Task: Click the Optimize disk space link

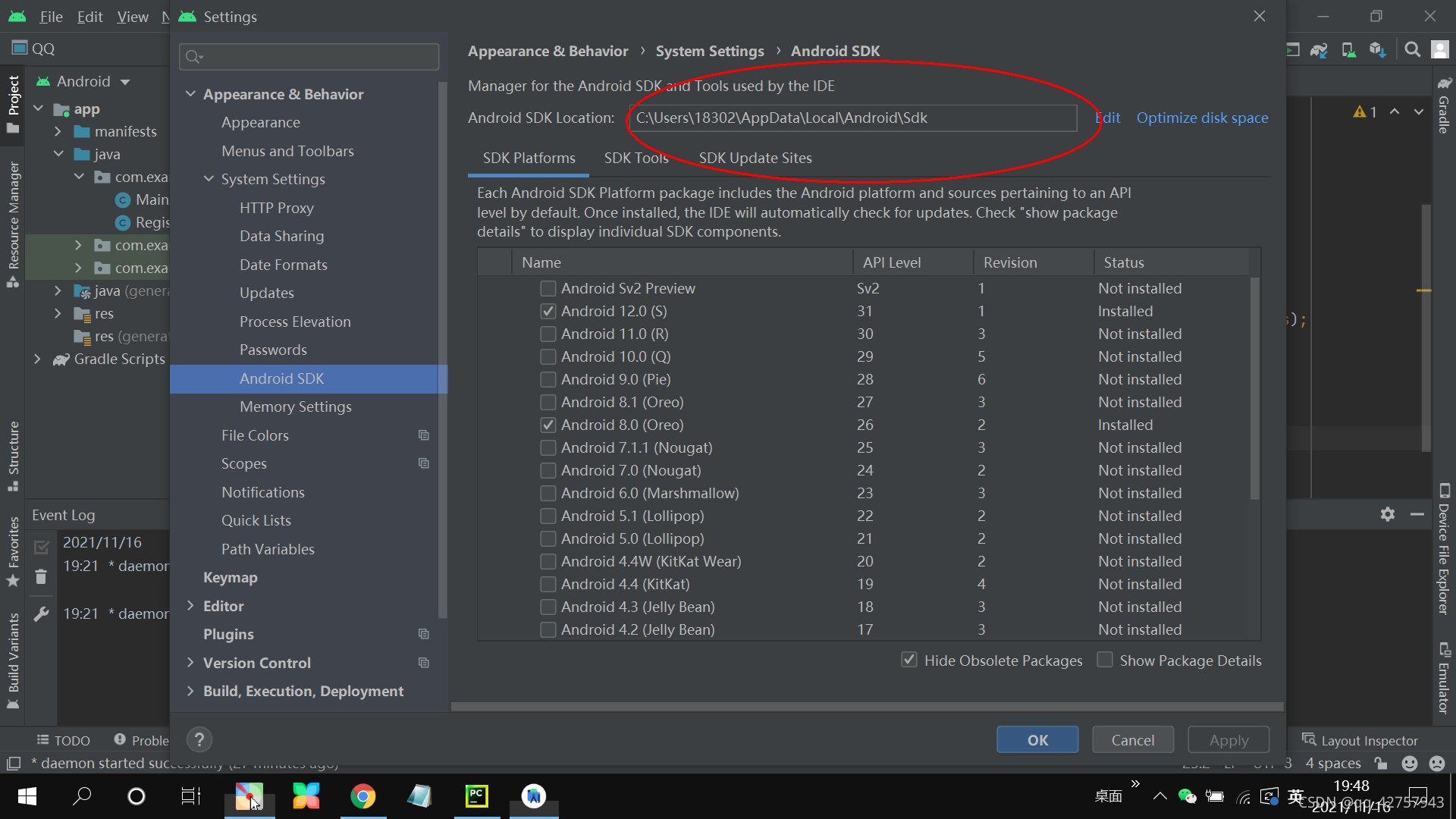Action: 1202,118
